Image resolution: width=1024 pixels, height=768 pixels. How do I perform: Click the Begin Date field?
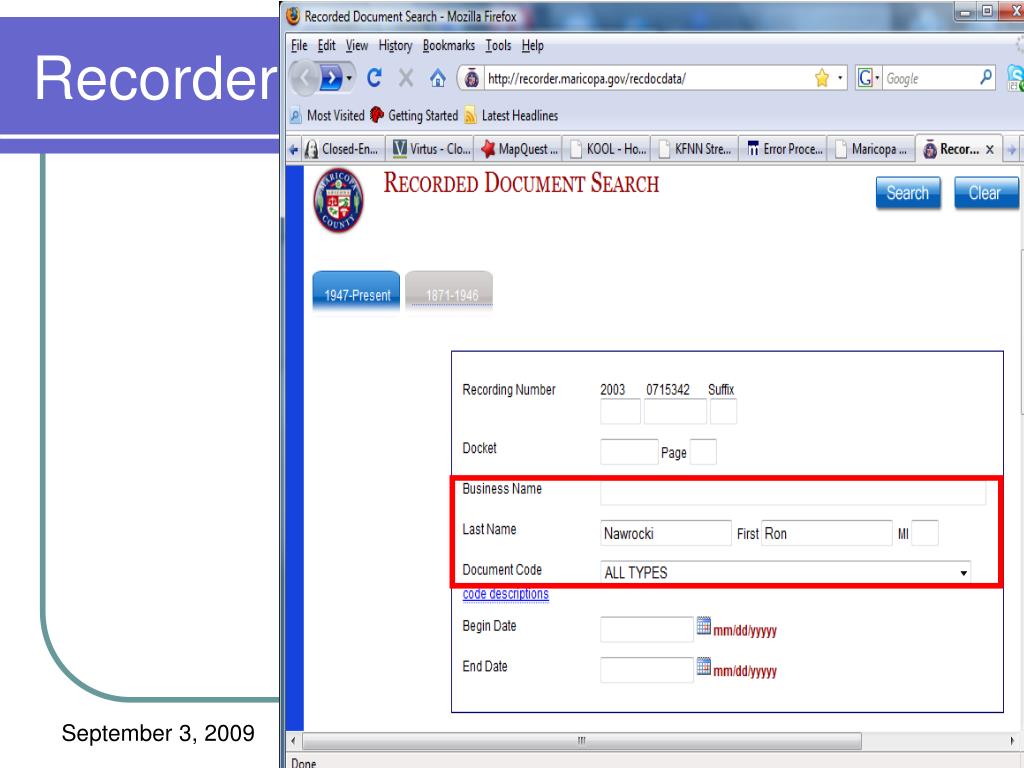pyautogui.click(x=647, y=630)
